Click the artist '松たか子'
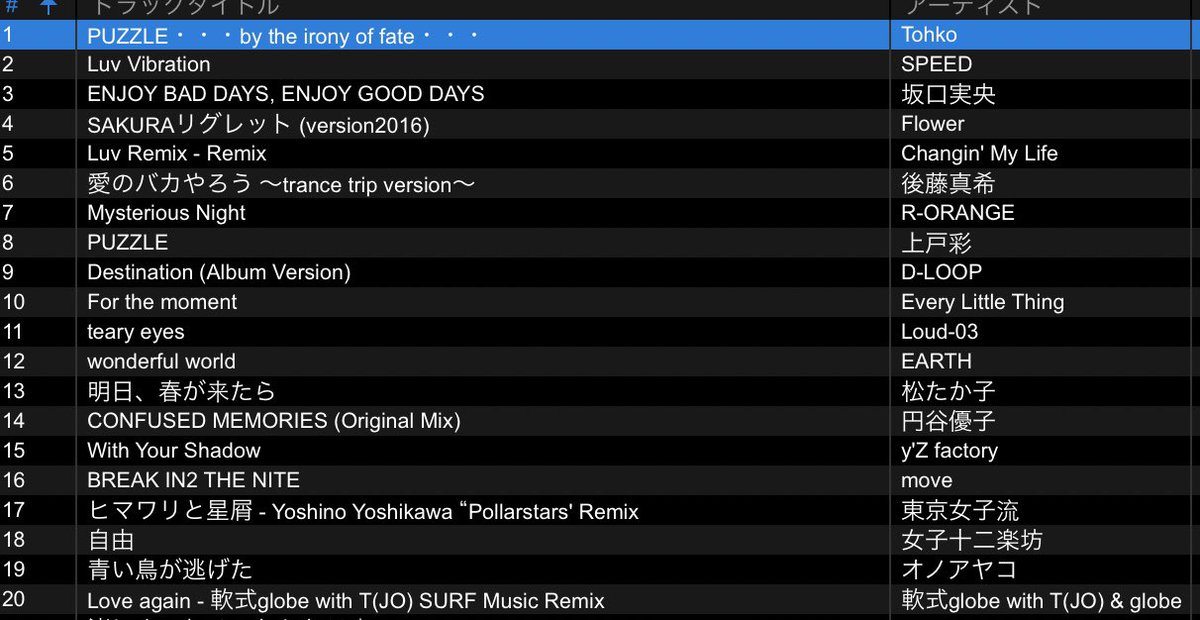This screenshot has height=620, width=1200. pyautogui.click(x=948, y=391)
